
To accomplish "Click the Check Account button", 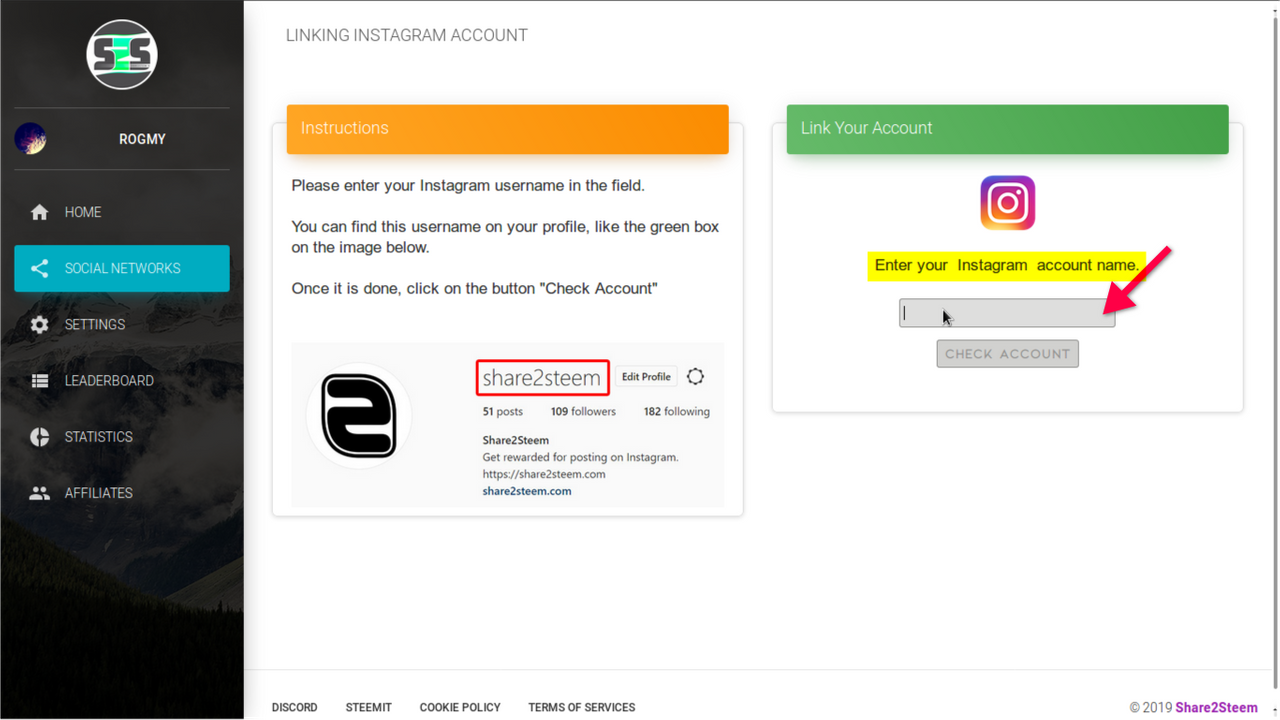I will [x=1007, y=353].
